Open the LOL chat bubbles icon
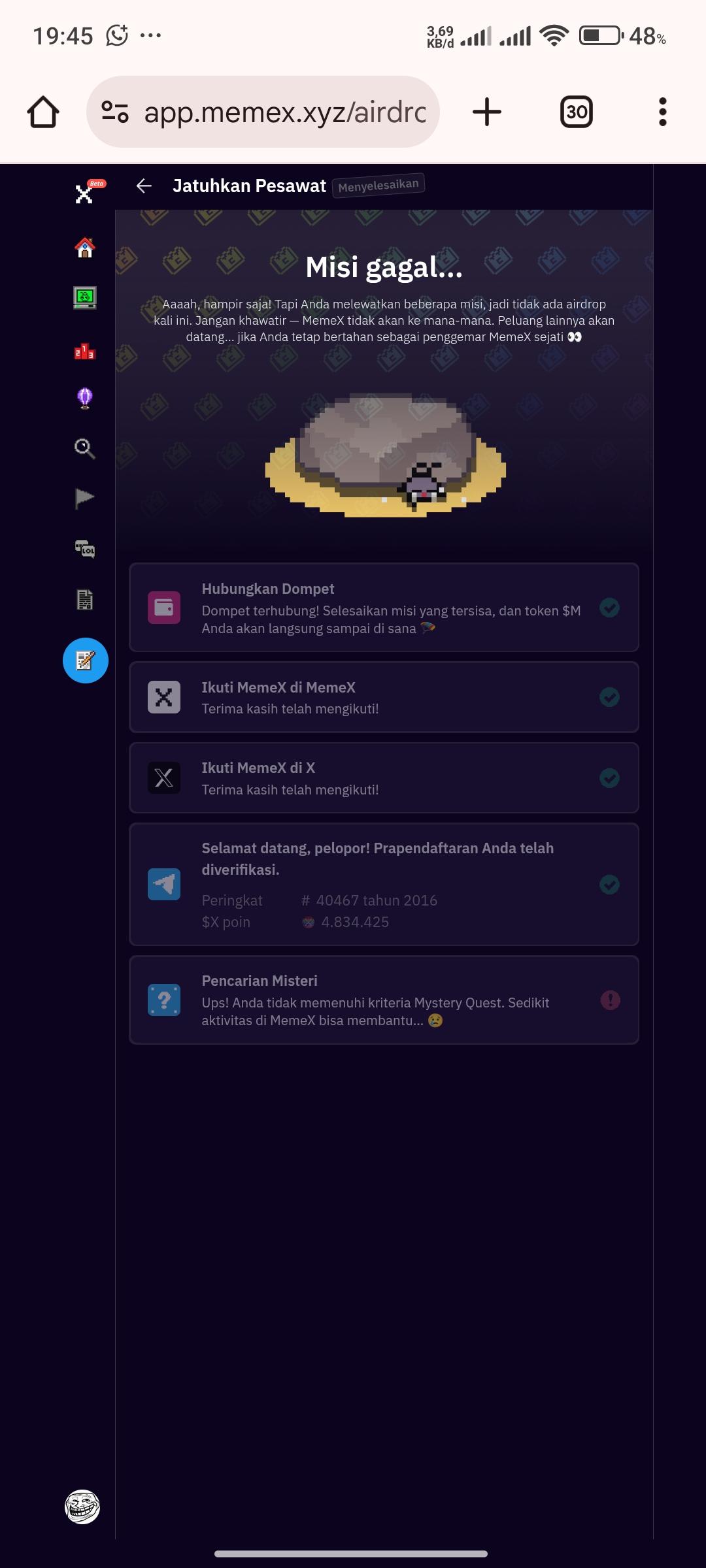 click(85, 549)
